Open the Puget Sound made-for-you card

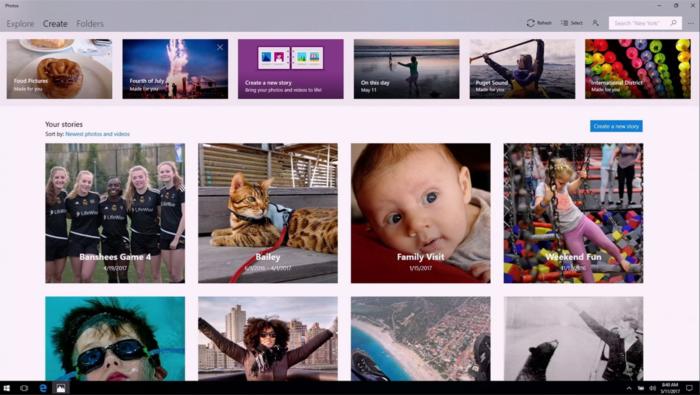522,69
